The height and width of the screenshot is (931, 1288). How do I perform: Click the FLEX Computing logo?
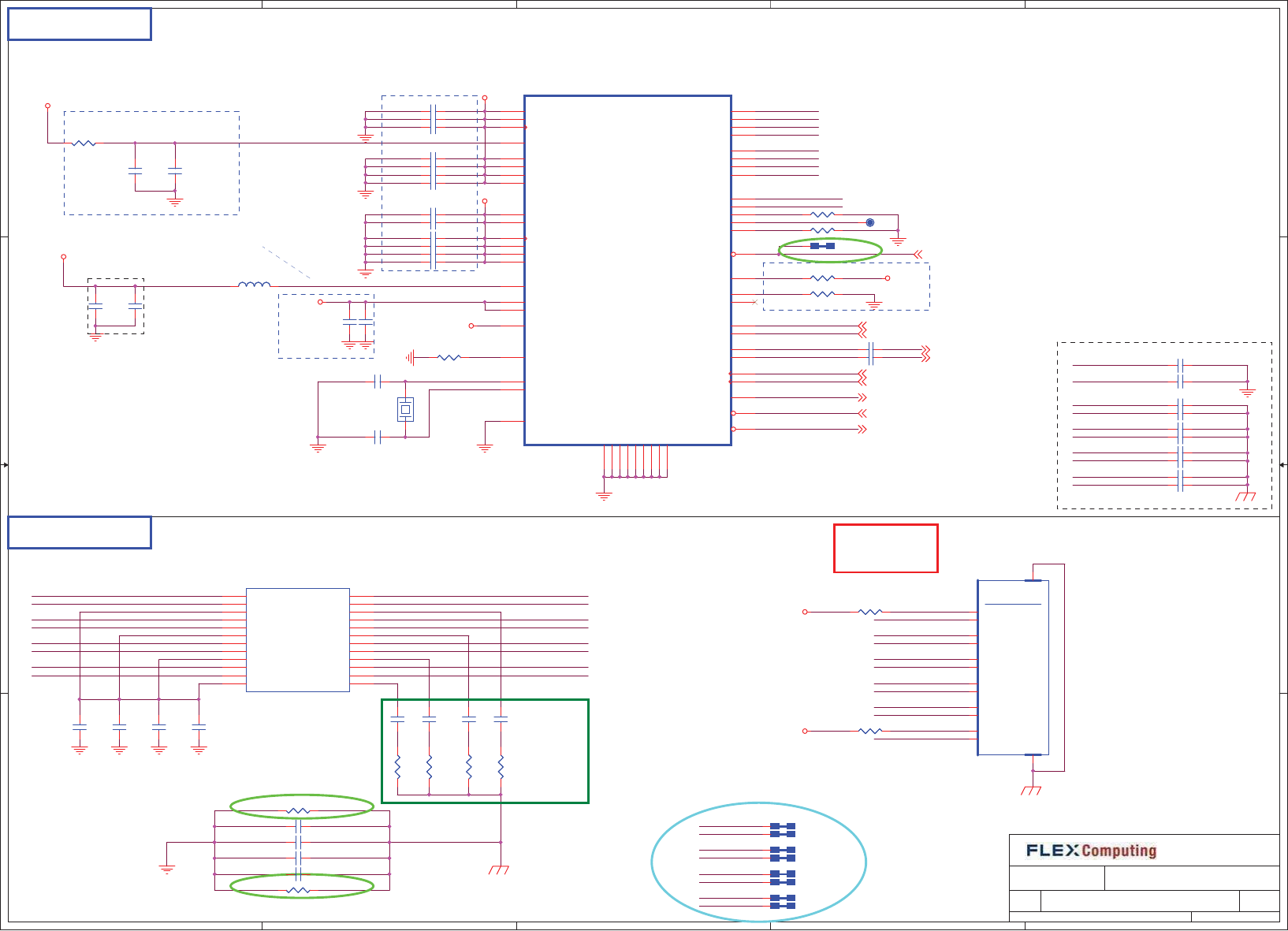point(1091,851)
